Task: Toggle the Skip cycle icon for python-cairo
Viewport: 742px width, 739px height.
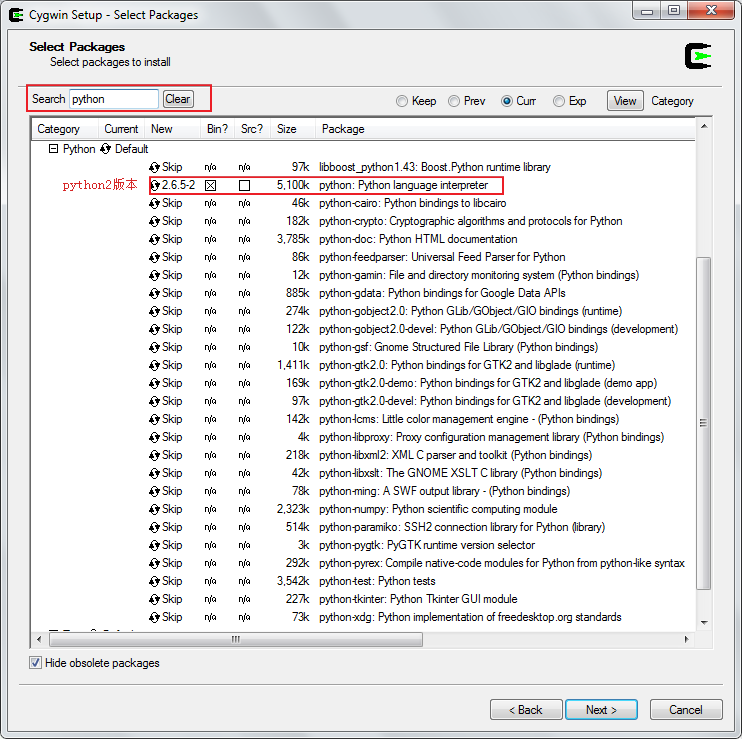Action: click(154, 203)
